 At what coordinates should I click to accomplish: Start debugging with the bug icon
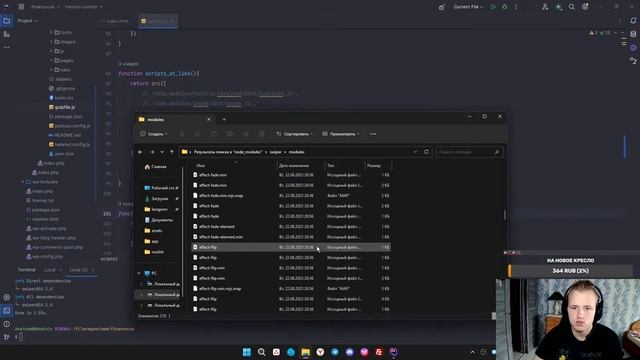point(504,7)
